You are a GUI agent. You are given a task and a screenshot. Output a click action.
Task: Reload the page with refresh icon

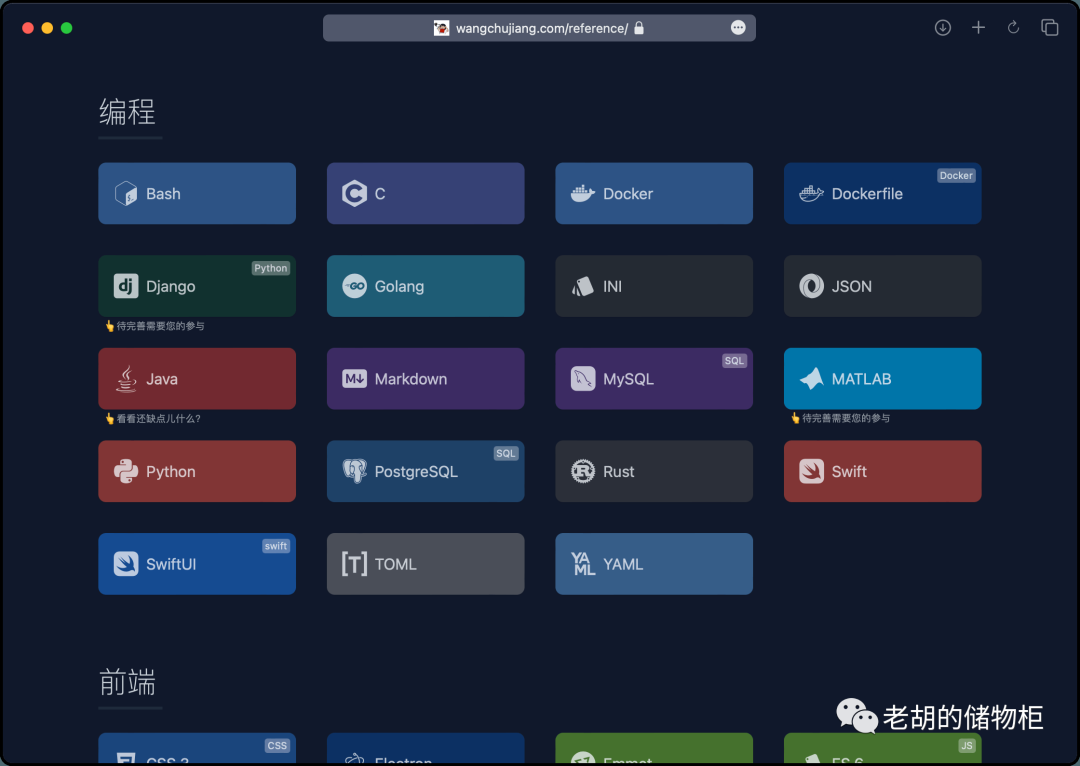point(1013,28)
